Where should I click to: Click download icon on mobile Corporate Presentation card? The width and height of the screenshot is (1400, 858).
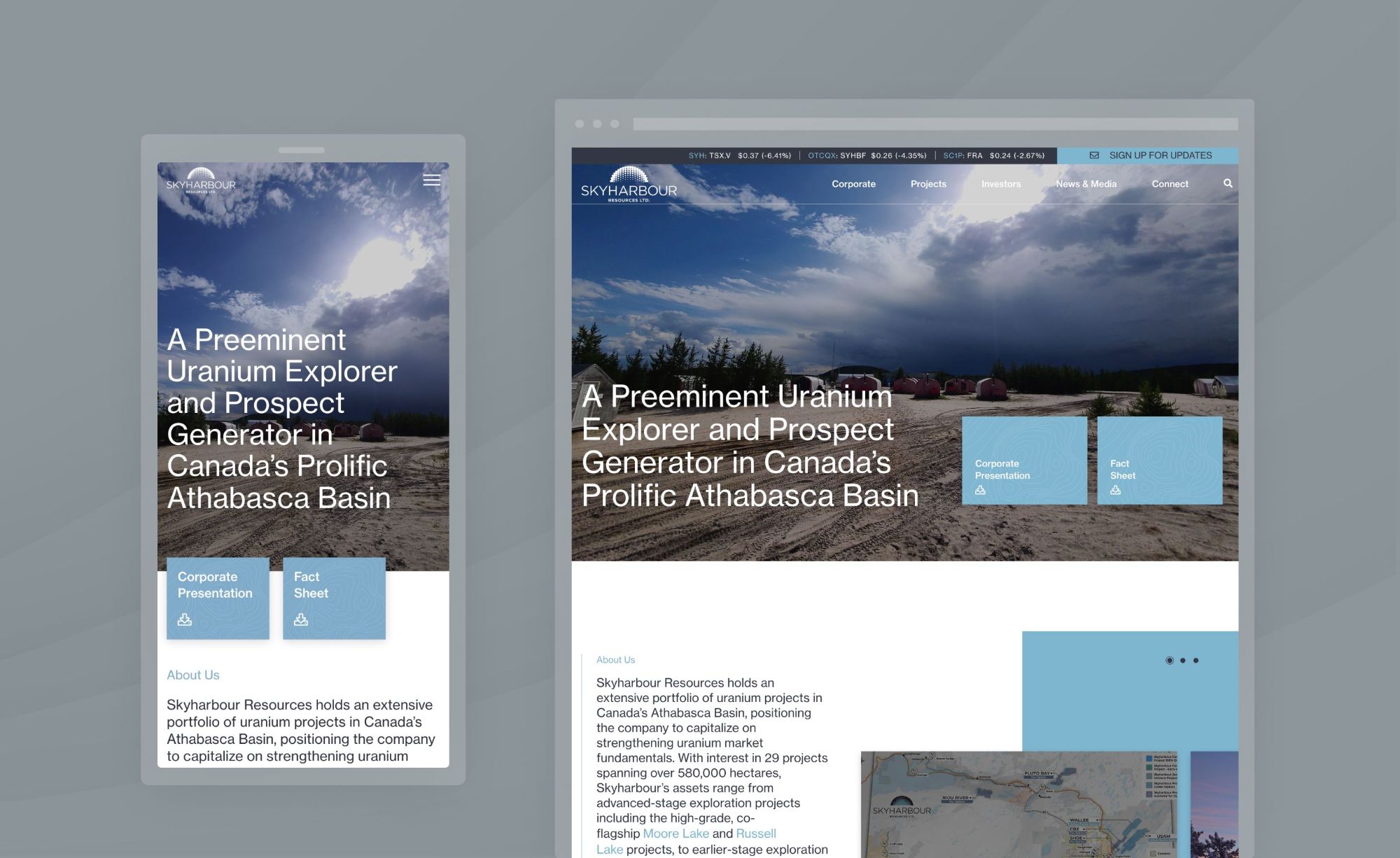[x=185, y=619]
